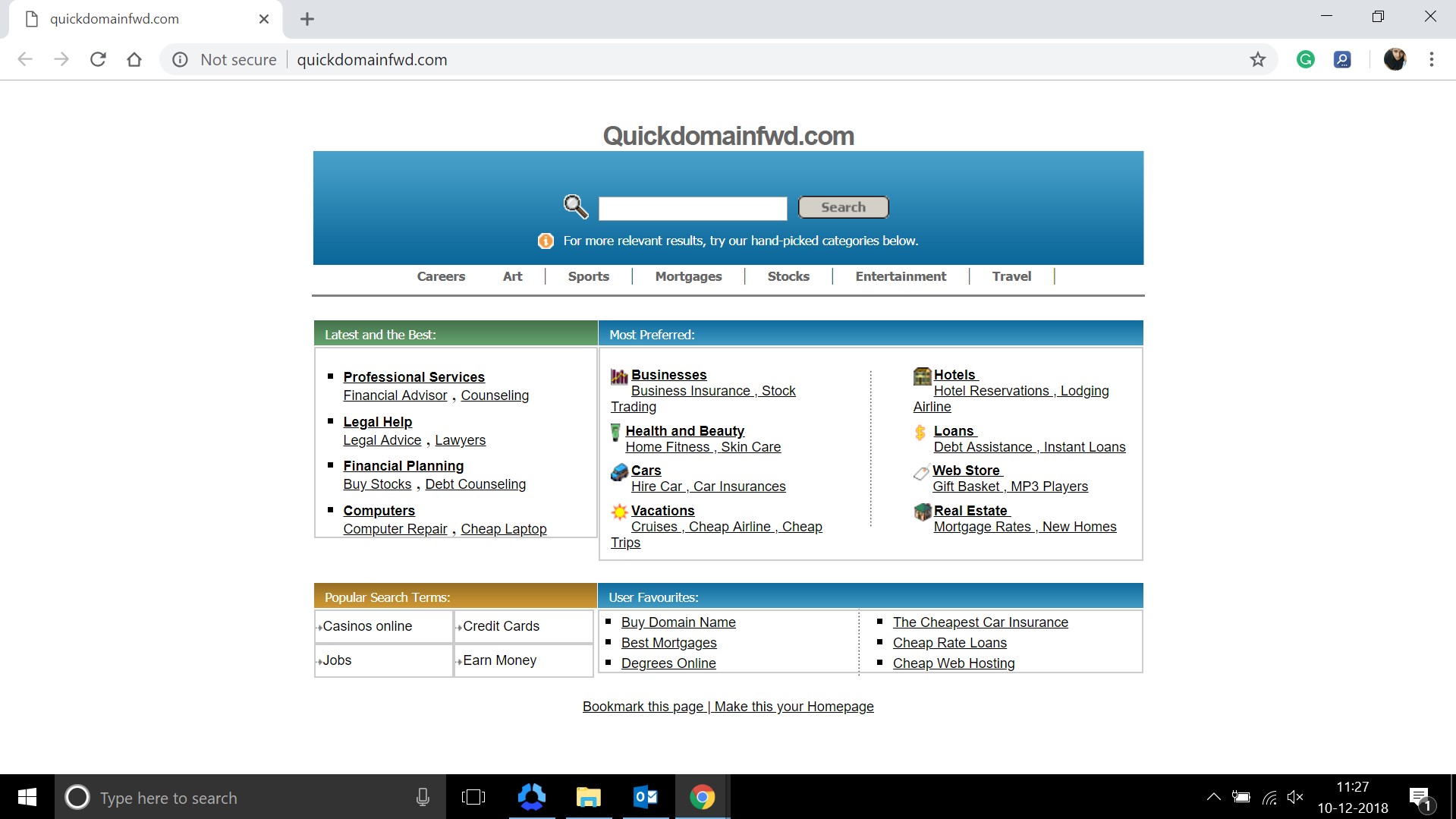
Task: Launch Outlook from the taskbar
Action: (x=645, y=797)
